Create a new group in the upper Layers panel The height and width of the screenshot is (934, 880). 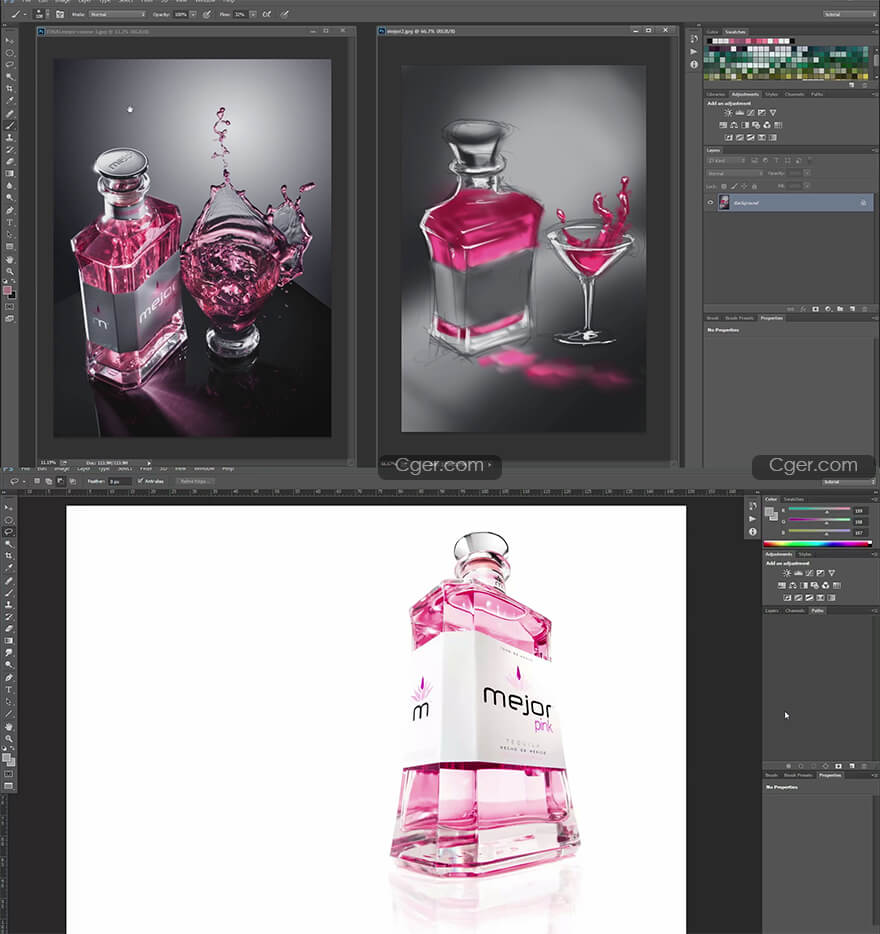pyautogui.click(x=840, y=309)
